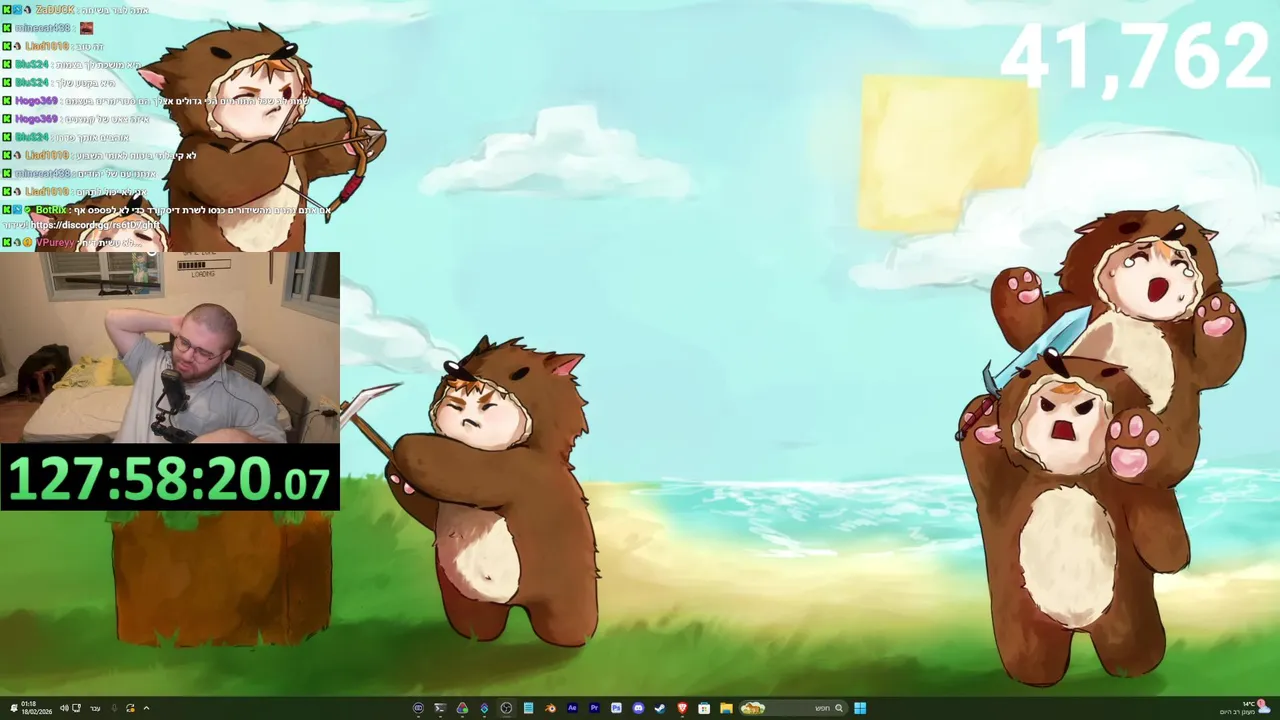Open Adobe Photoshop from the taskbar
The width and height of the screenshot is (1280, 720).
coord(616,708)
